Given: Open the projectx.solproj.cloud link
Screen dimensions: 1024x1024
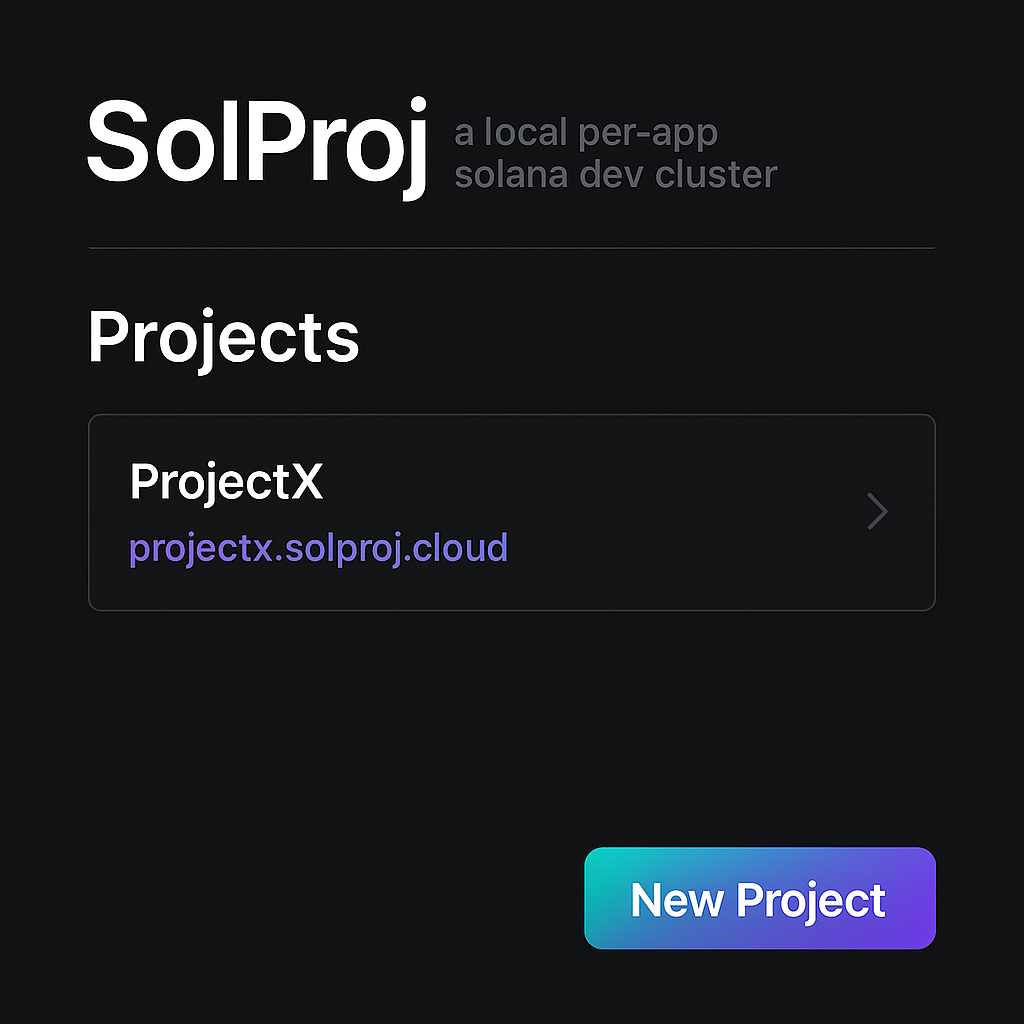Looking at the screenshot, I should (319, 548).
